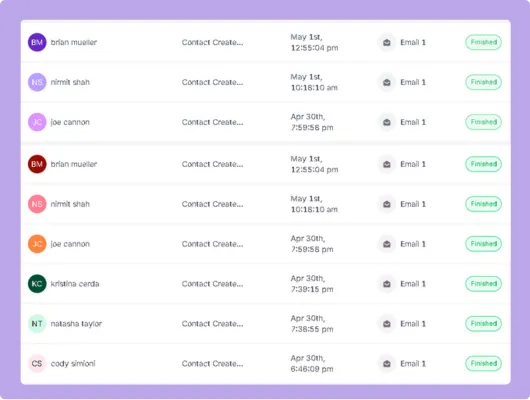
Task: Click the email envelope icon in natasha taylor's row
Action: click(x=387, y=324)
